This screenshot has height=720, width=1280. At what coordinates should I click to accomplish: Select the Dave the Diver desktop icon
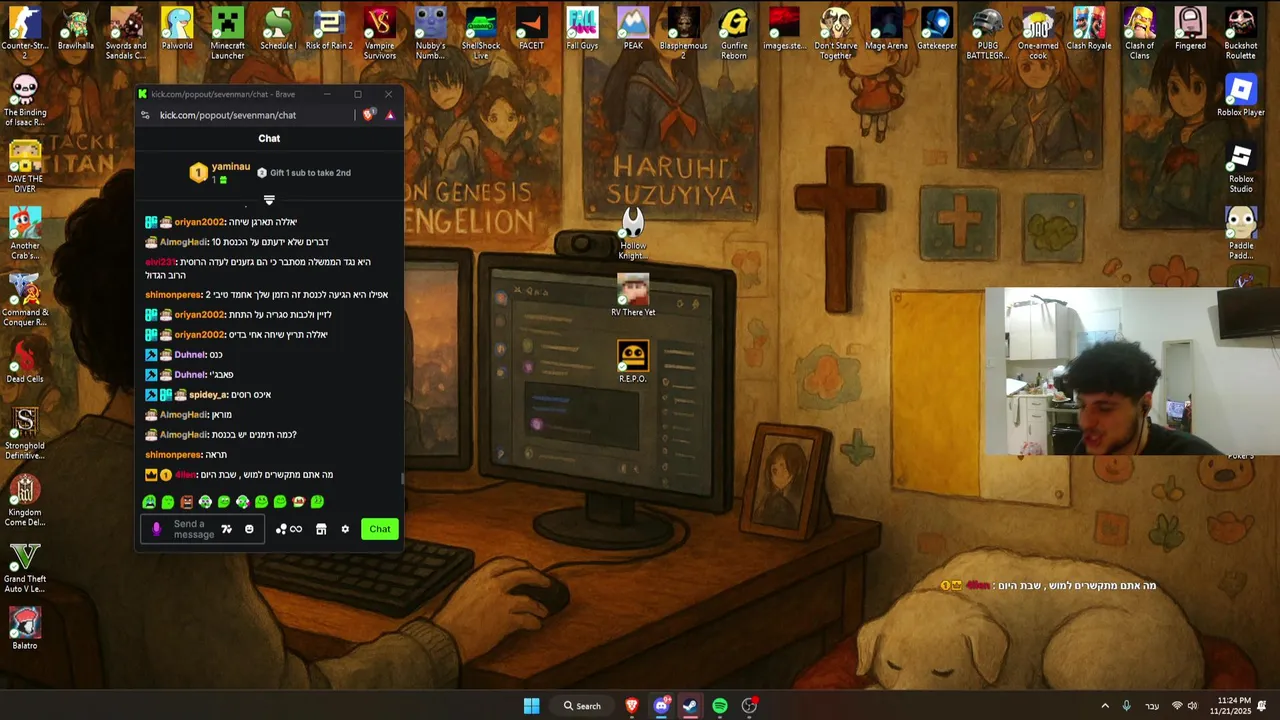(25, 166)
